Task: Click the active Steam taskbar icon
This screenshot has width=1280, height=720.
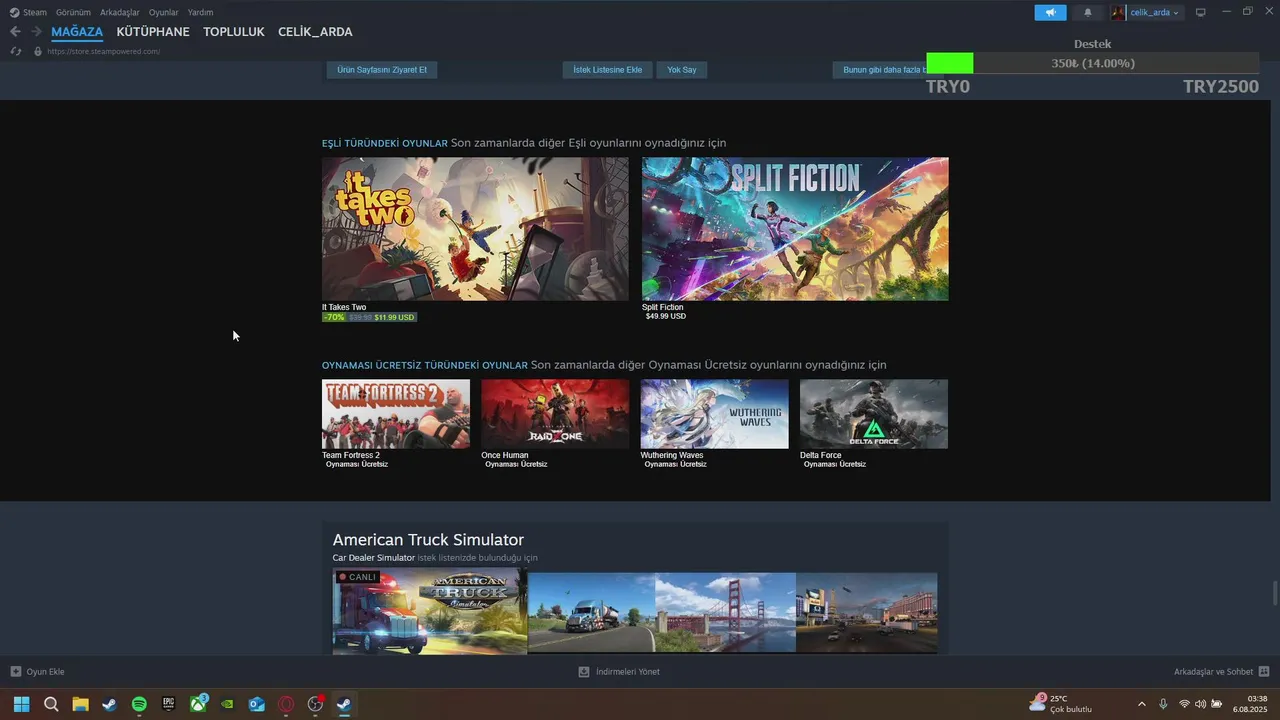Action: point(344,704)
